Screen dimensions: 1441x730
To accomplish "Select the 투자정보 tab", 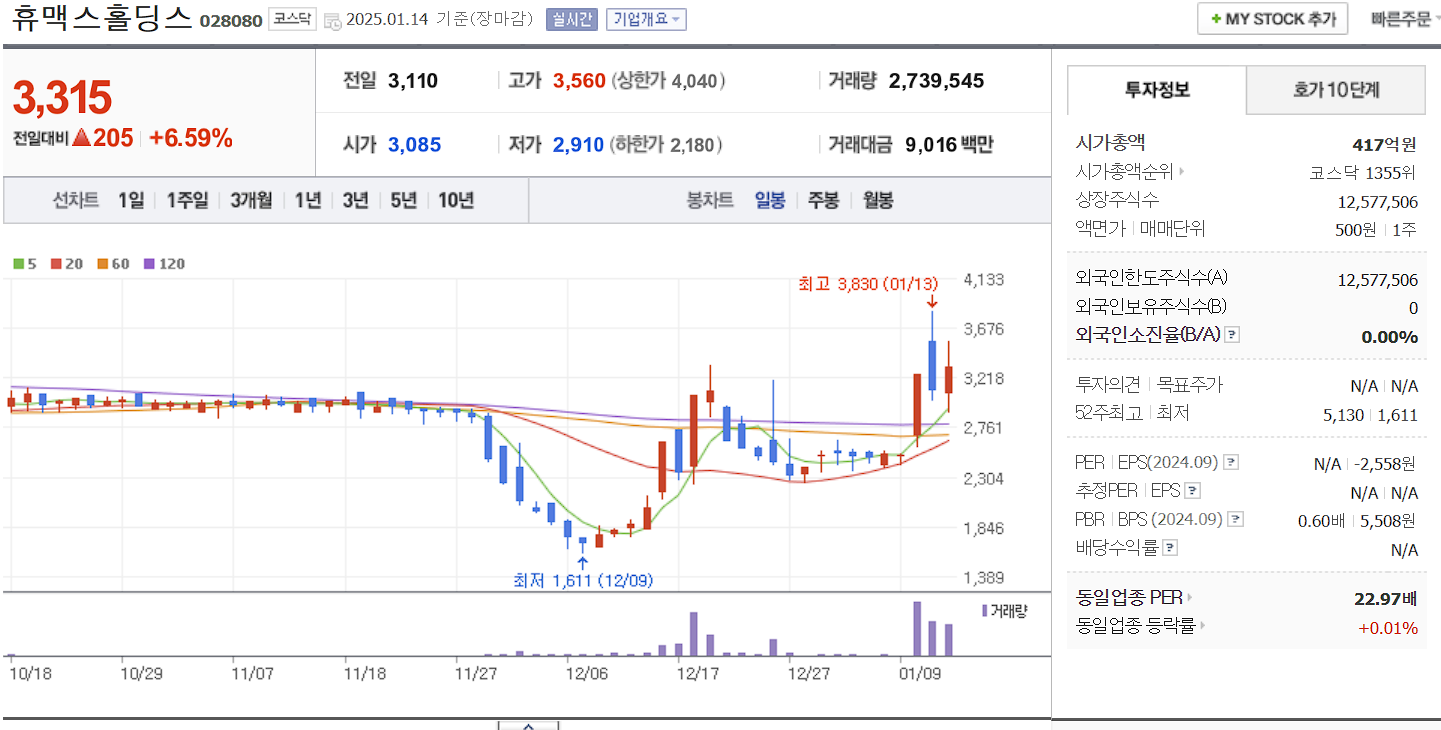I will pyautogui.click(x=1156, y=89).
